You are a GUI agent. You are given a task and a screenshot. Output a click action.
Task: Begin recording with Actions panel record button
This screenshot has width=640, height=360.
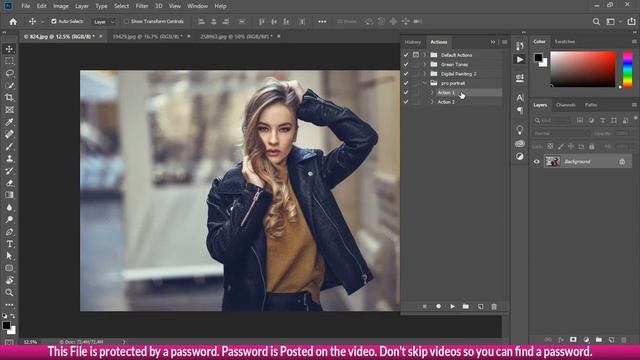click(x=438, y=307)
